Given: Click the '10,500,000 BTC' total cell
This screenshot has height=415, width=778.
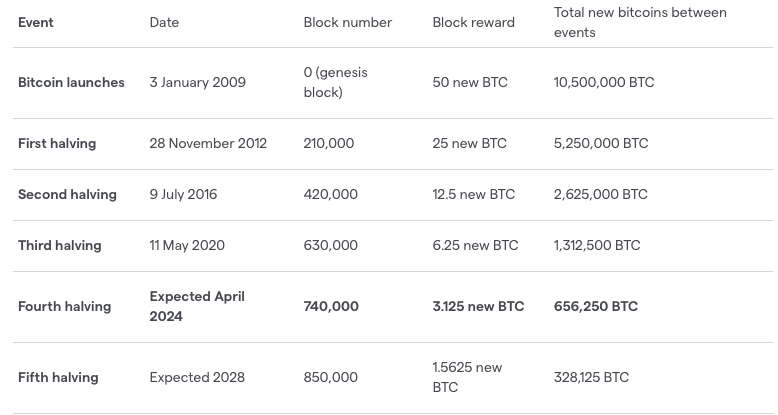Looking at the screenshot, I should point(604,82).
